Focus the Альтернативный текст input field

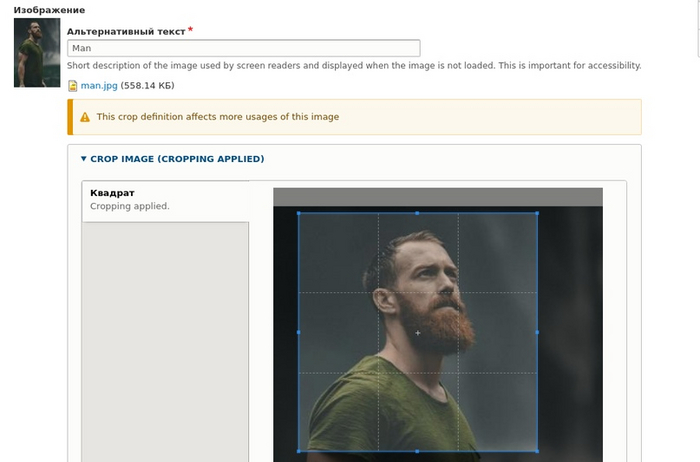243,48
